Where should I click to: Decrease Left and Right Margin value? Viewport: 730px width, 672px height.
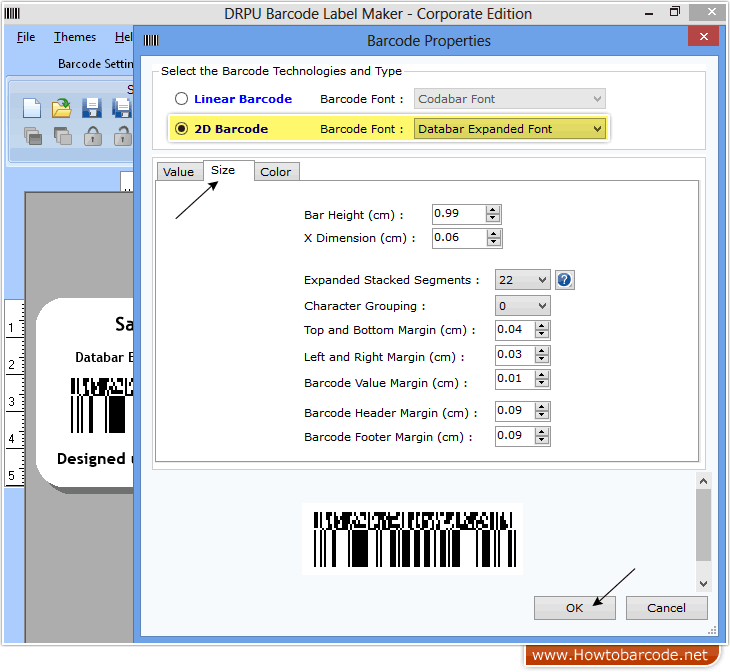point(541,359)
